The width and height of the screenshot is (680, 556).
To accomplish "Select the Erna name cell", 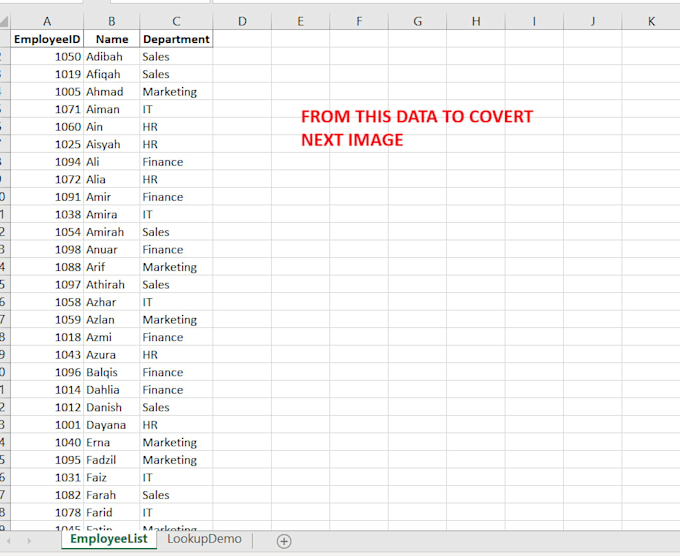I will 111,442.
